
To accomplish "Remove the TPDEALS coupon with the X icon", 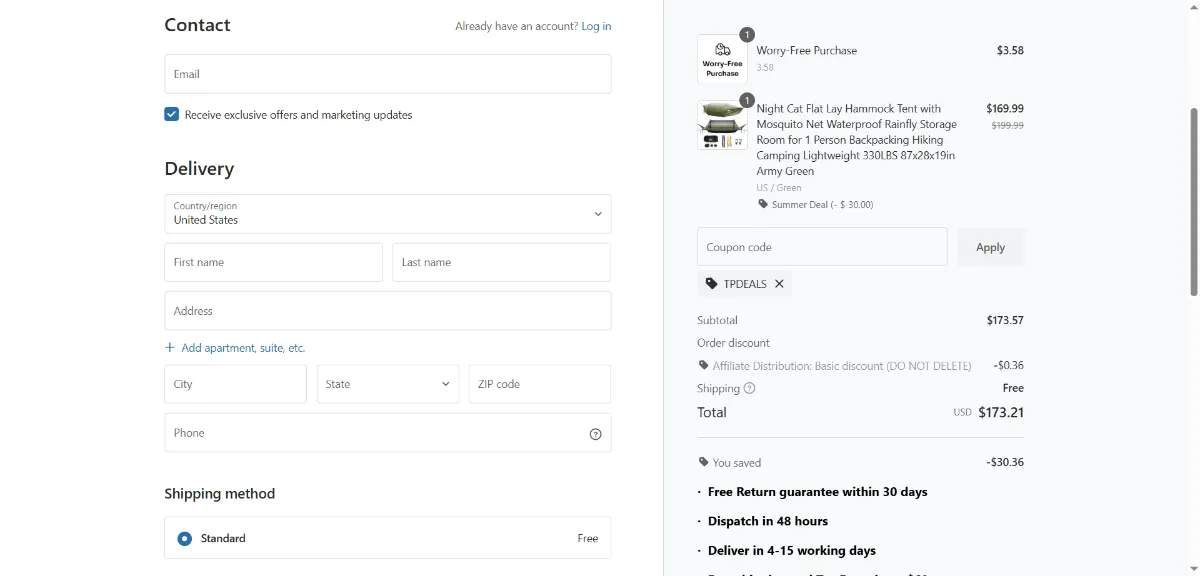I will tap(779, 284).
